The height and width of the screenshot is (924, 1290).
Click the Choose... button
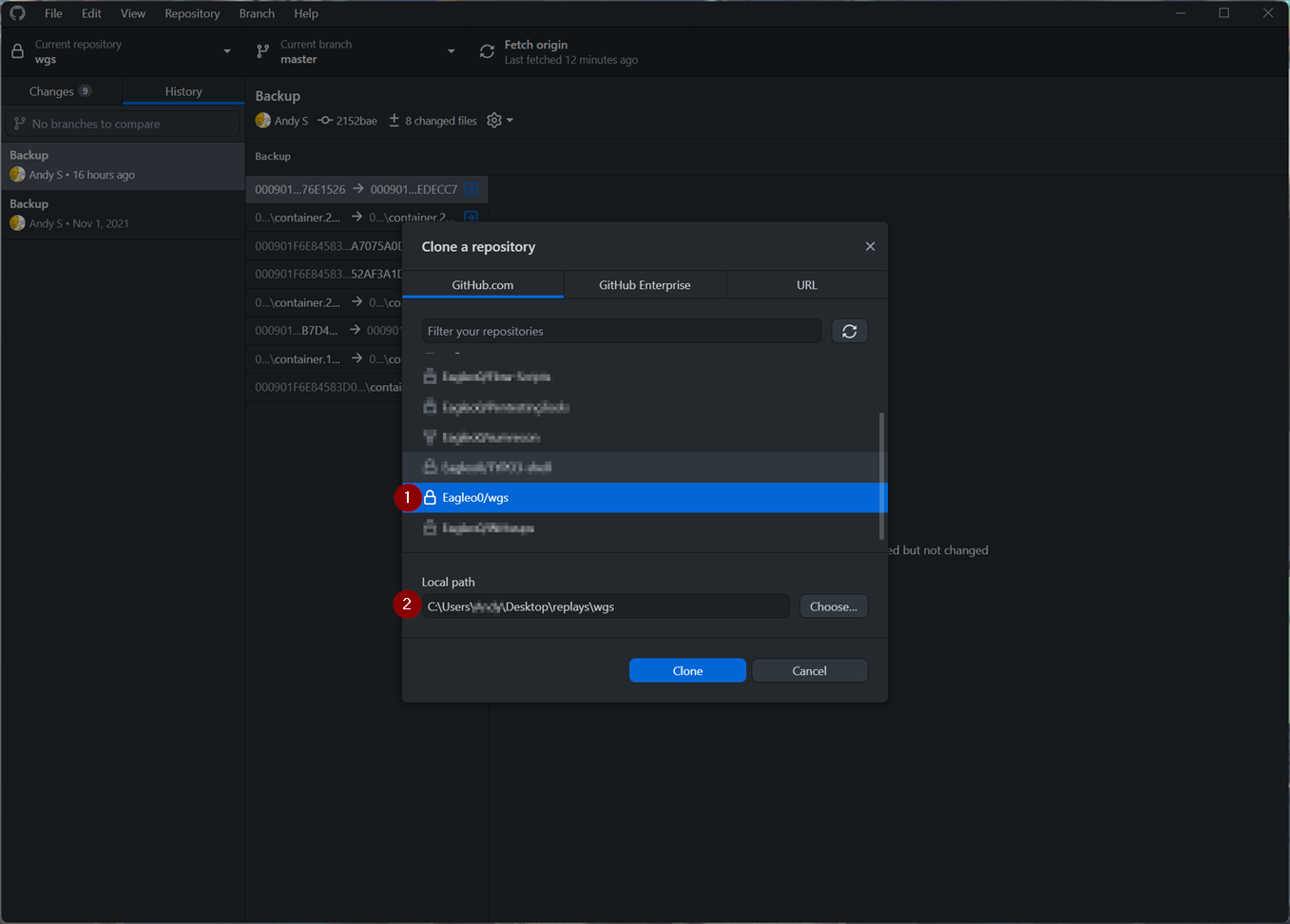[834, 606]
